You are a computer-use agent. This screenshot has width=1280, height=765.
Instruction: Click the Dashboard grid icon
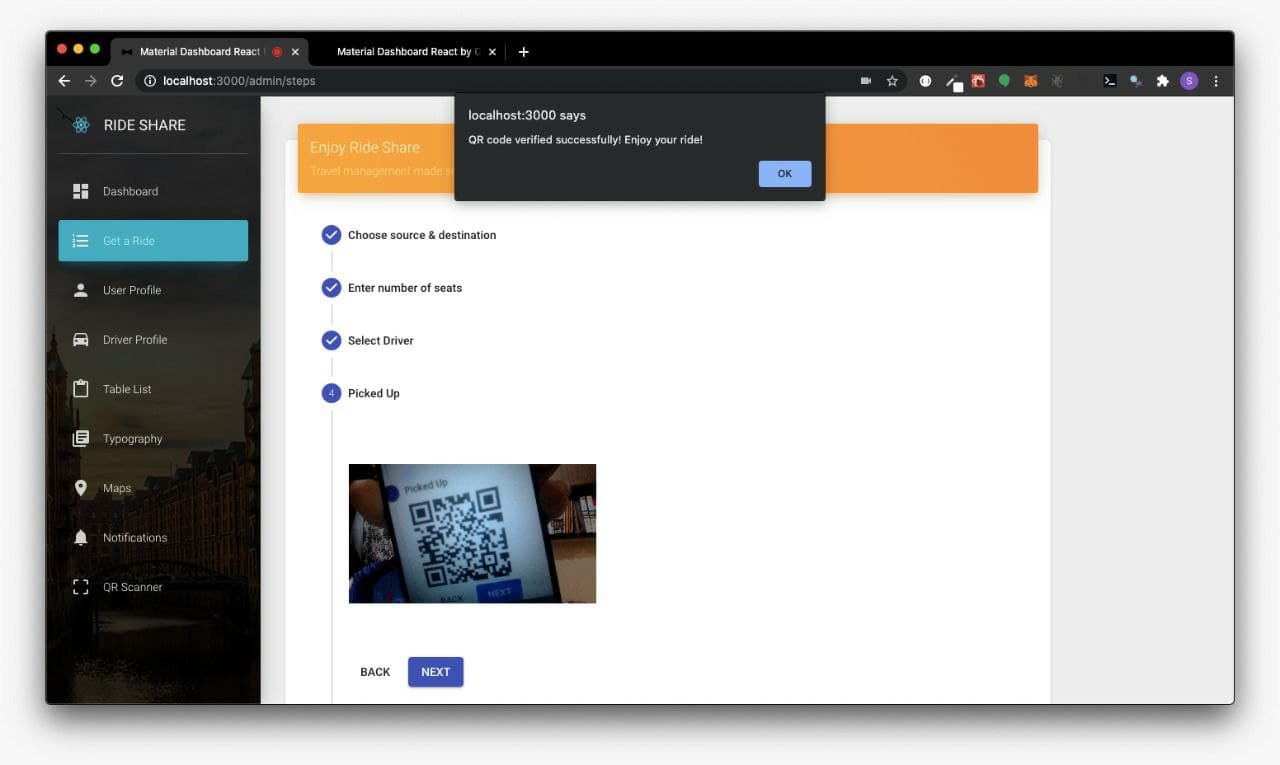click(81, 191)
